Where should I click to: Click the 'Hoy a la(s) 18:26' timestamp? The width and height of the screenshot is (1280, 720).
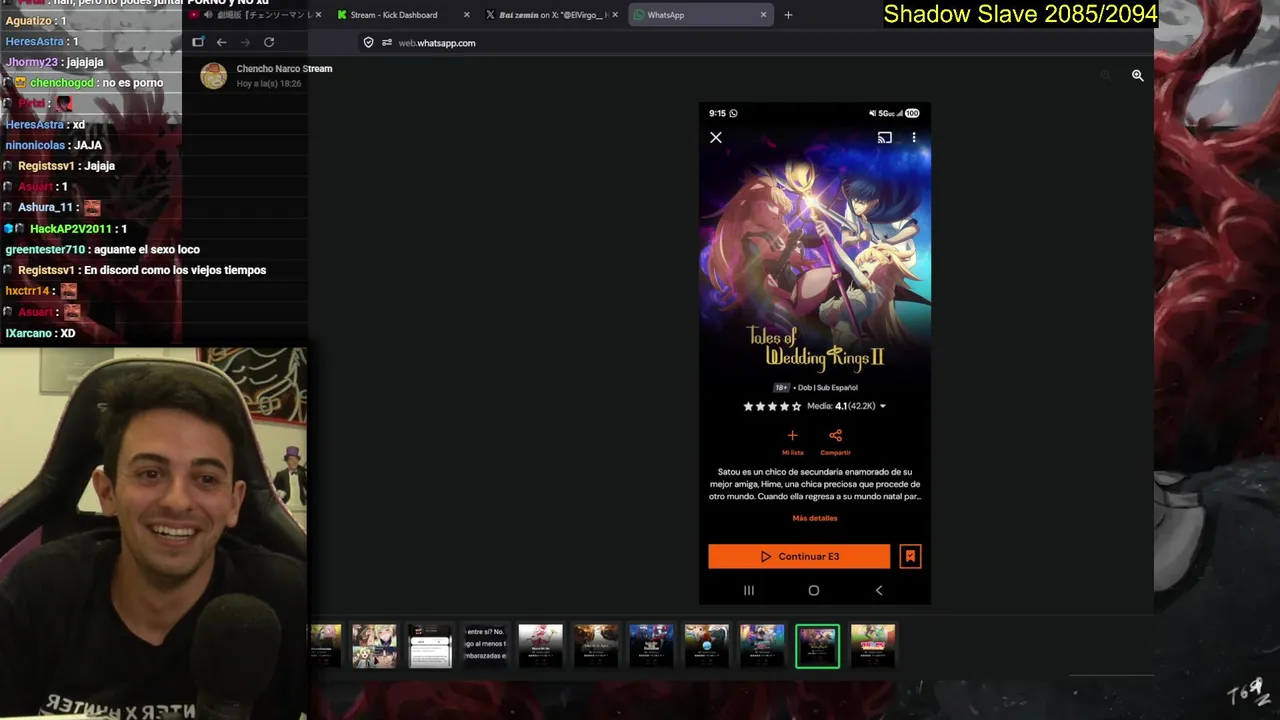tap(269, 84)
